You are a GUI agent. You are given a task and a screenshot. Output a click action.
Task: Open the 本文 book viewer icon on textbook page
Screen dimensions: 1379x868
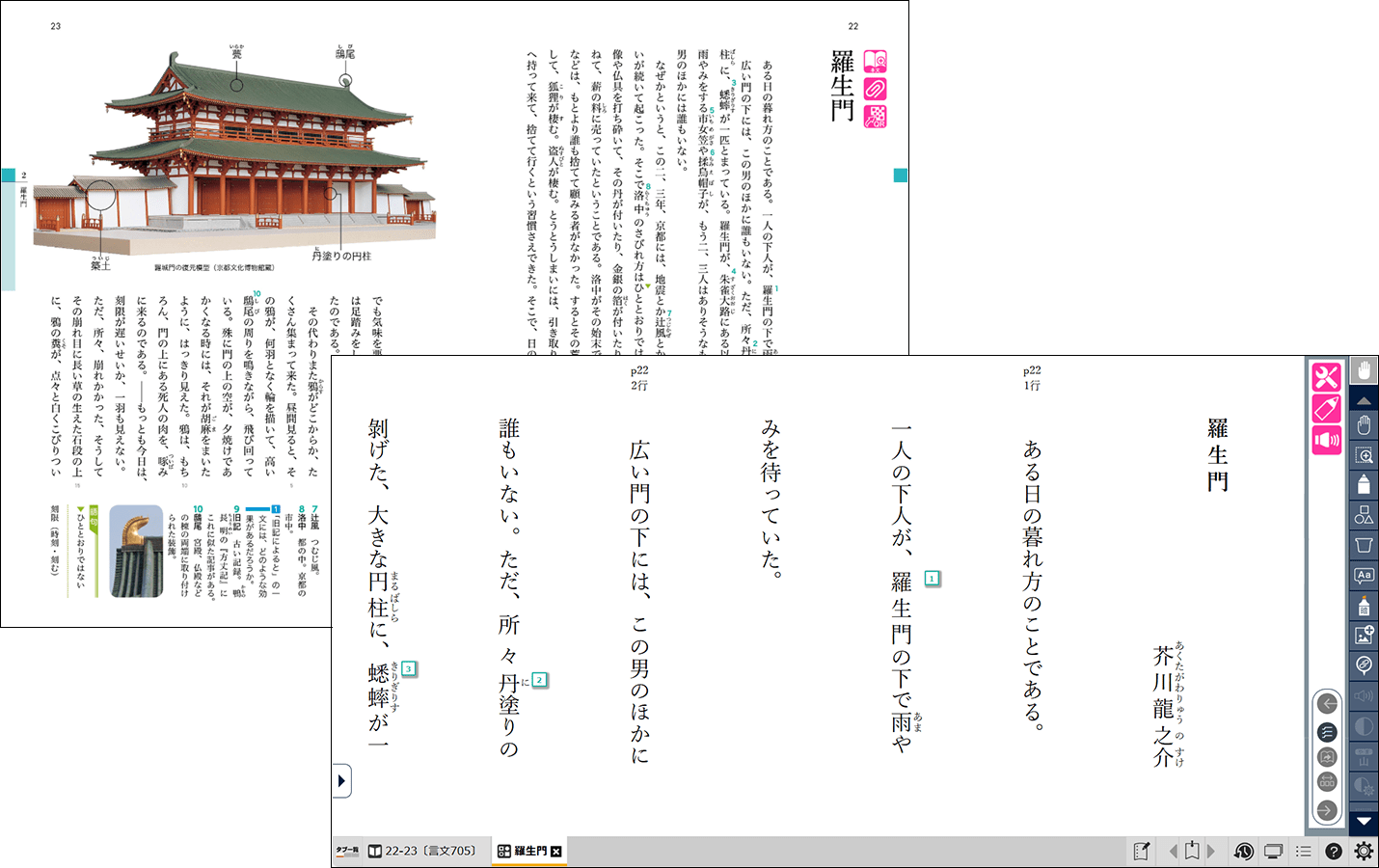876,62
